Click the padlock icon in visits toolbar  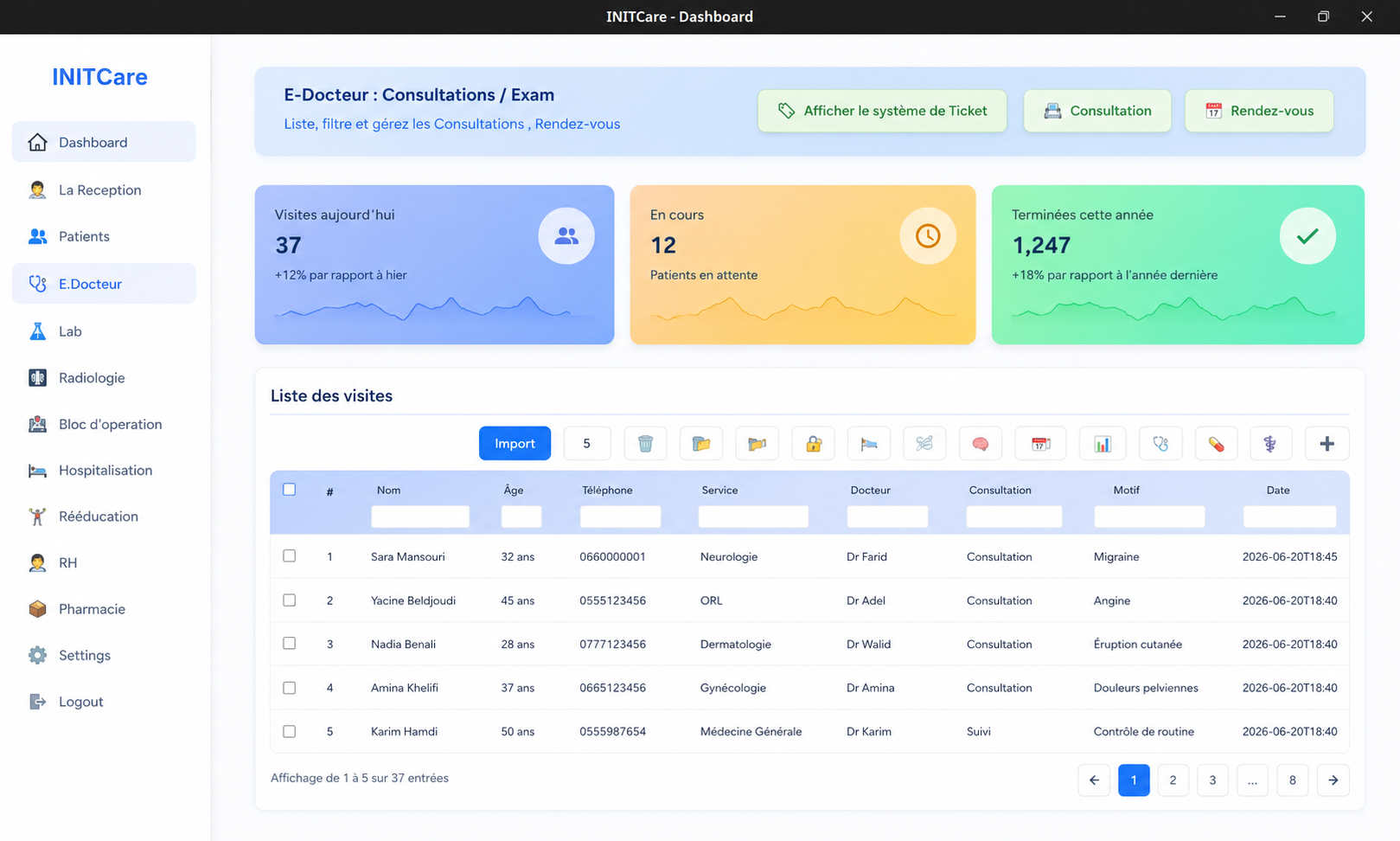coord(814,444)
